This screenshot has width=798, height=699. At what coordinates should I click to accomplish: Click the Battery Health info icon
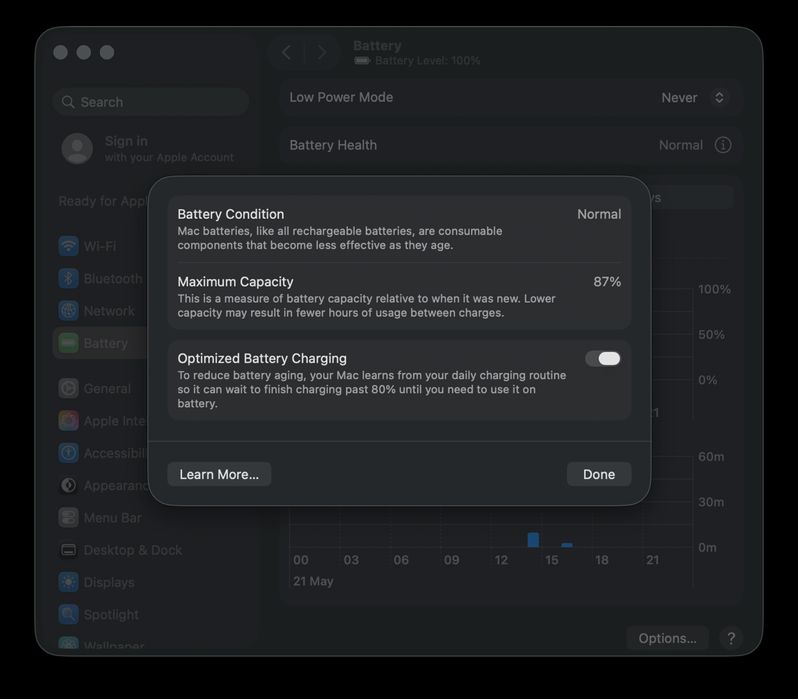[x=723, y=145]
